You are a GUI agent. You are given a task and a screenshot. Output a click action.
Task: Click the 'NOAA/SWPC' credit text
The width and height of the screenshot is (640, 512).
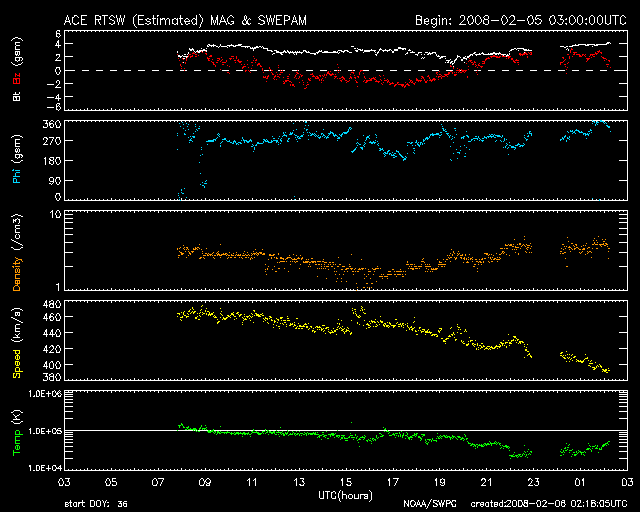click(x=429, y=504)
